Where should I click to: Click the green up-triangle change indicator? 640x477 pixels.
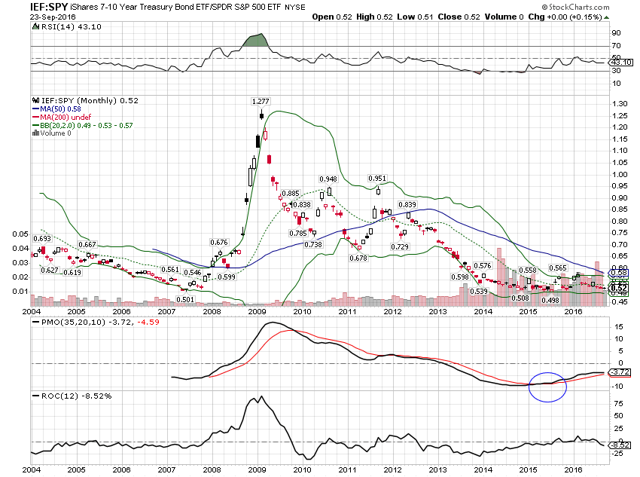607,18
